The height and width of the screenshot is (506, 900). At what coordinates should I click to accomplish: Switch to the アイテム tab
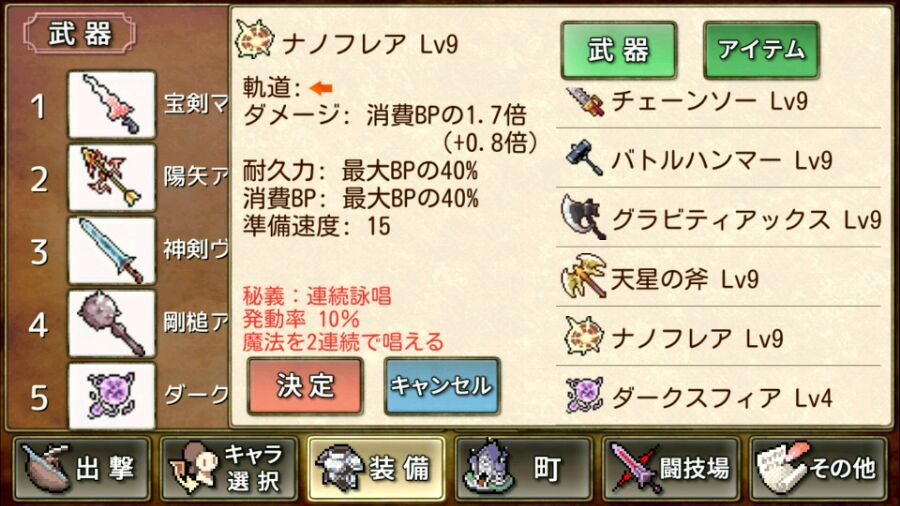tap(761, 50)
